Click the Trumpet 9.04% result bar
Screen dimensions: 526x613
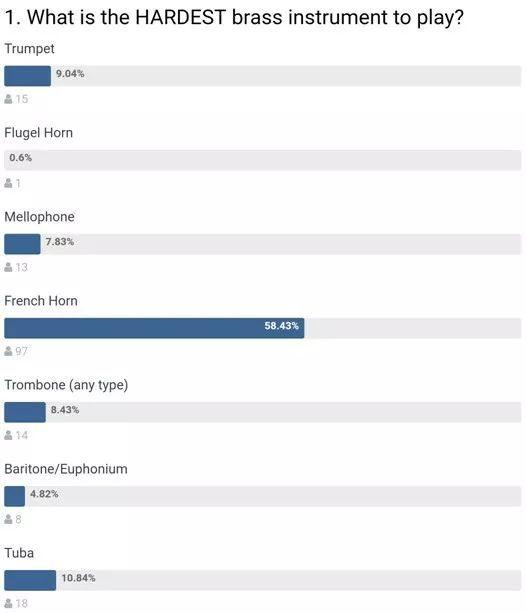(263, 76)
